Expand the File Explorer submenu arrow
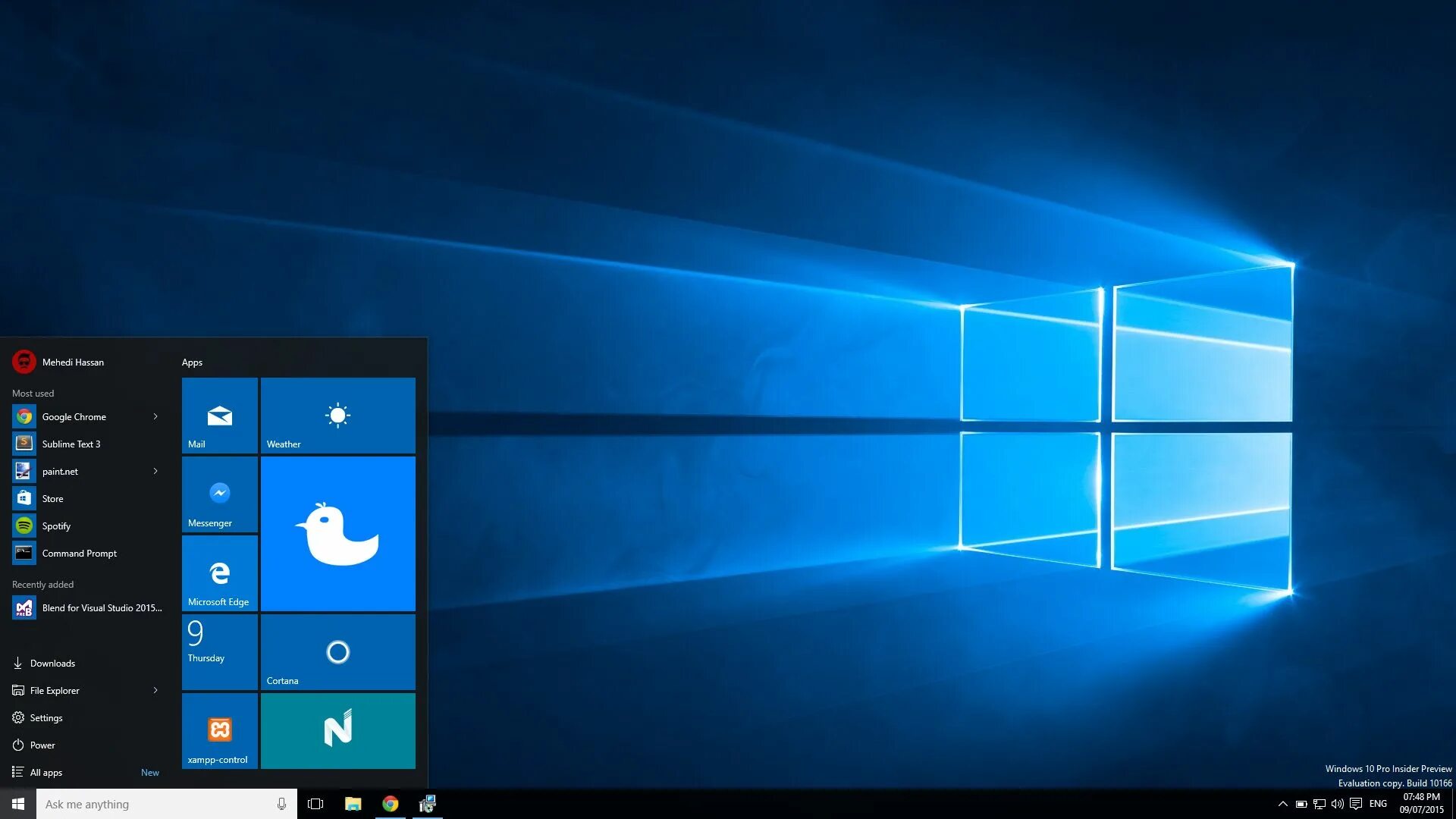 [155, 690]
